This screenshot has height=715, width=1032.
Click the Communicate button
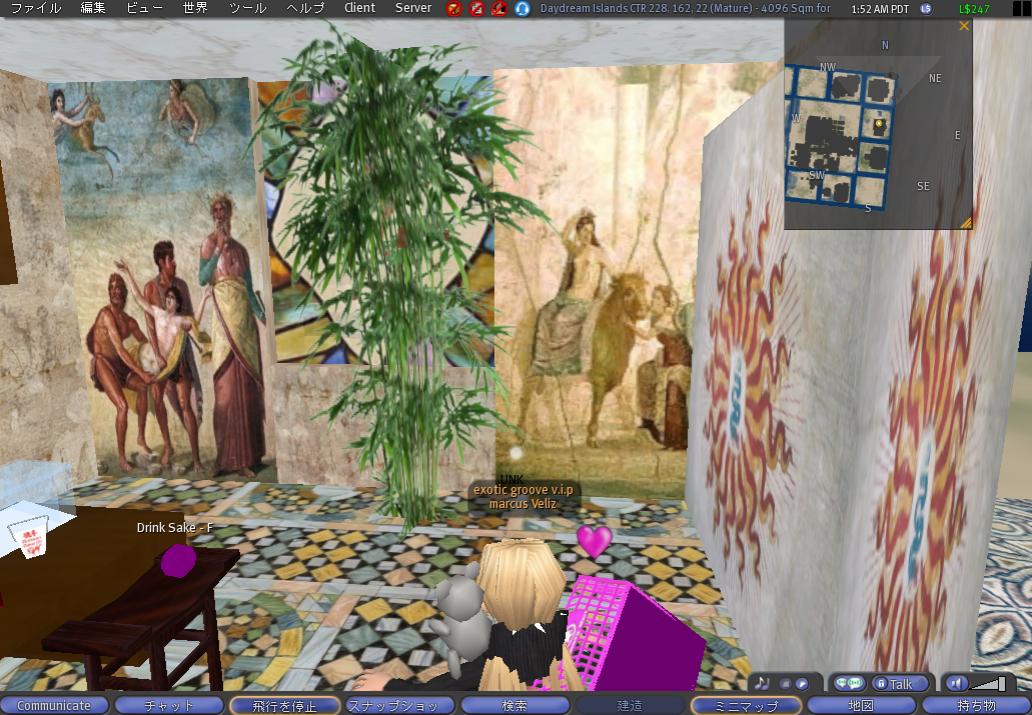tap(54, 705)
